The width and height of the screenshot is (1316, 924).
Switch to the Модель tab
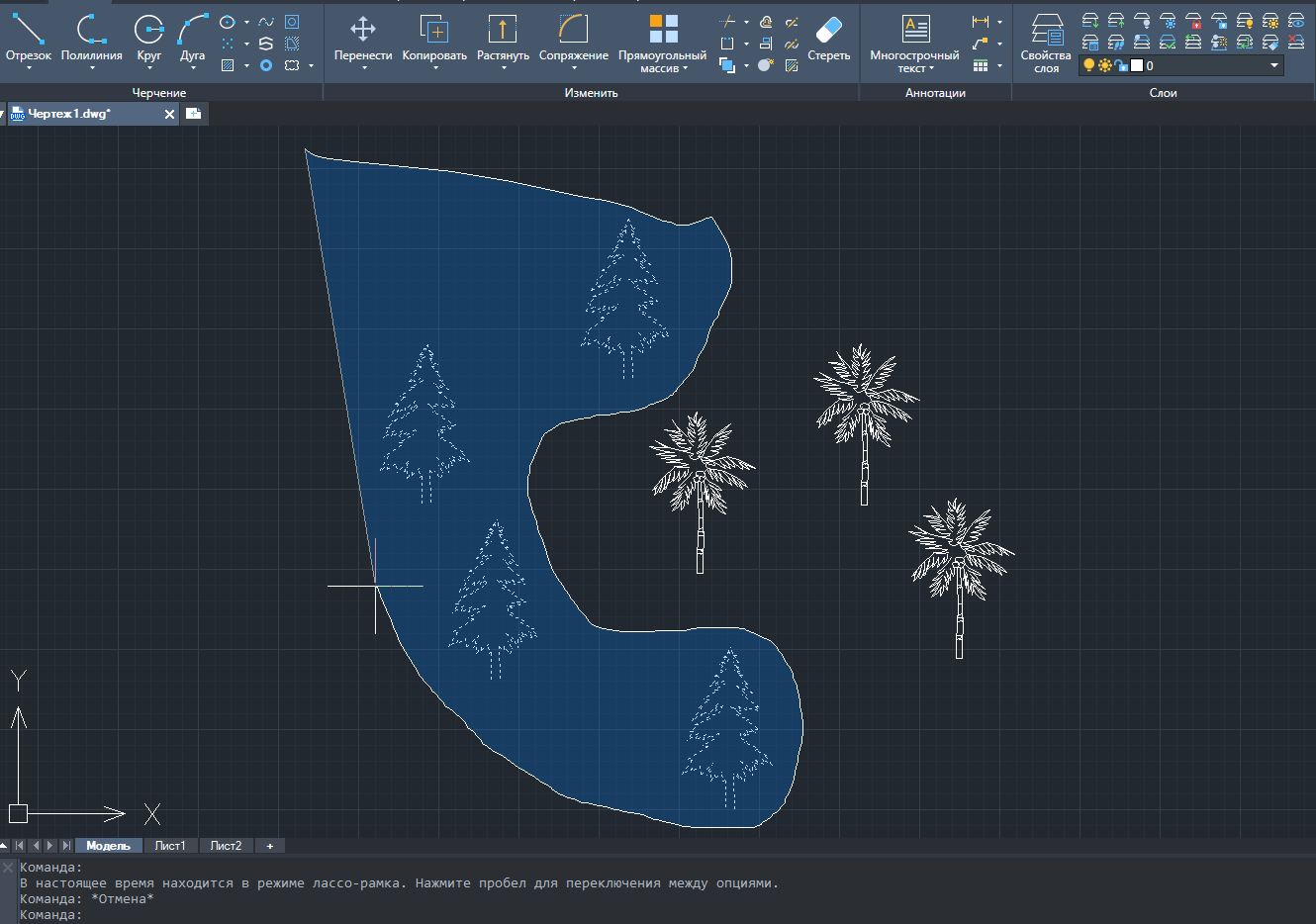[108, 846]
